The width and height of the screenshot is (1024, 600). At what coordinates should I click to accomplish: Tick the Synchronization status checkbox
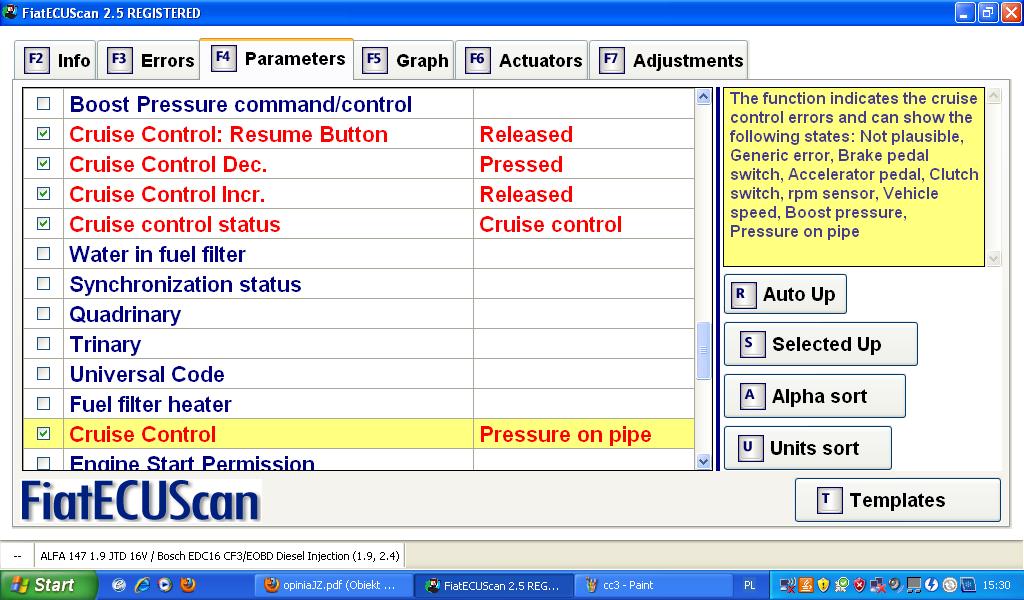tap(43, 283)
